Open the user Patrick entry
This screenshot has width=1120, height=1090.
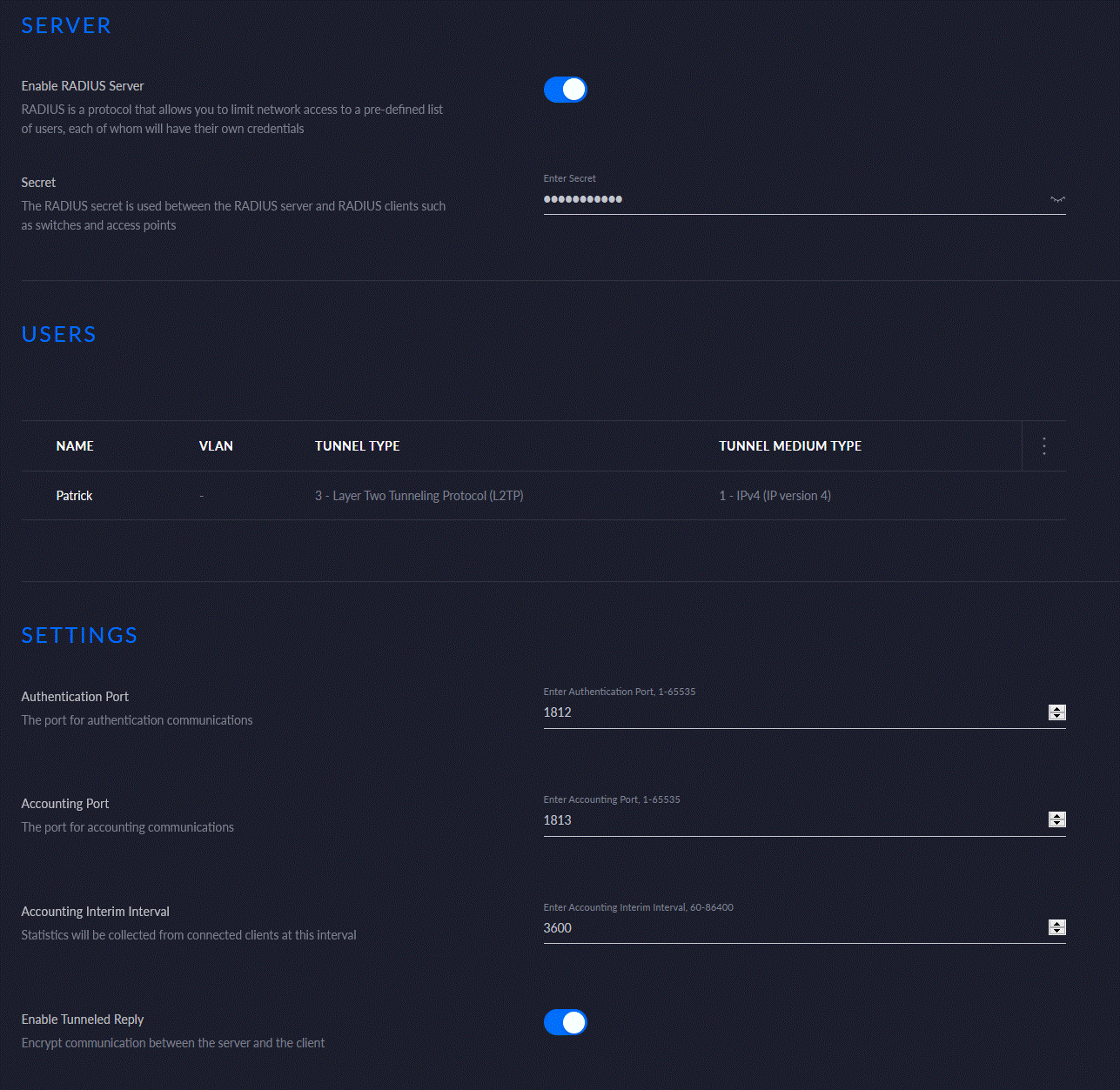(x=75, y=496)
